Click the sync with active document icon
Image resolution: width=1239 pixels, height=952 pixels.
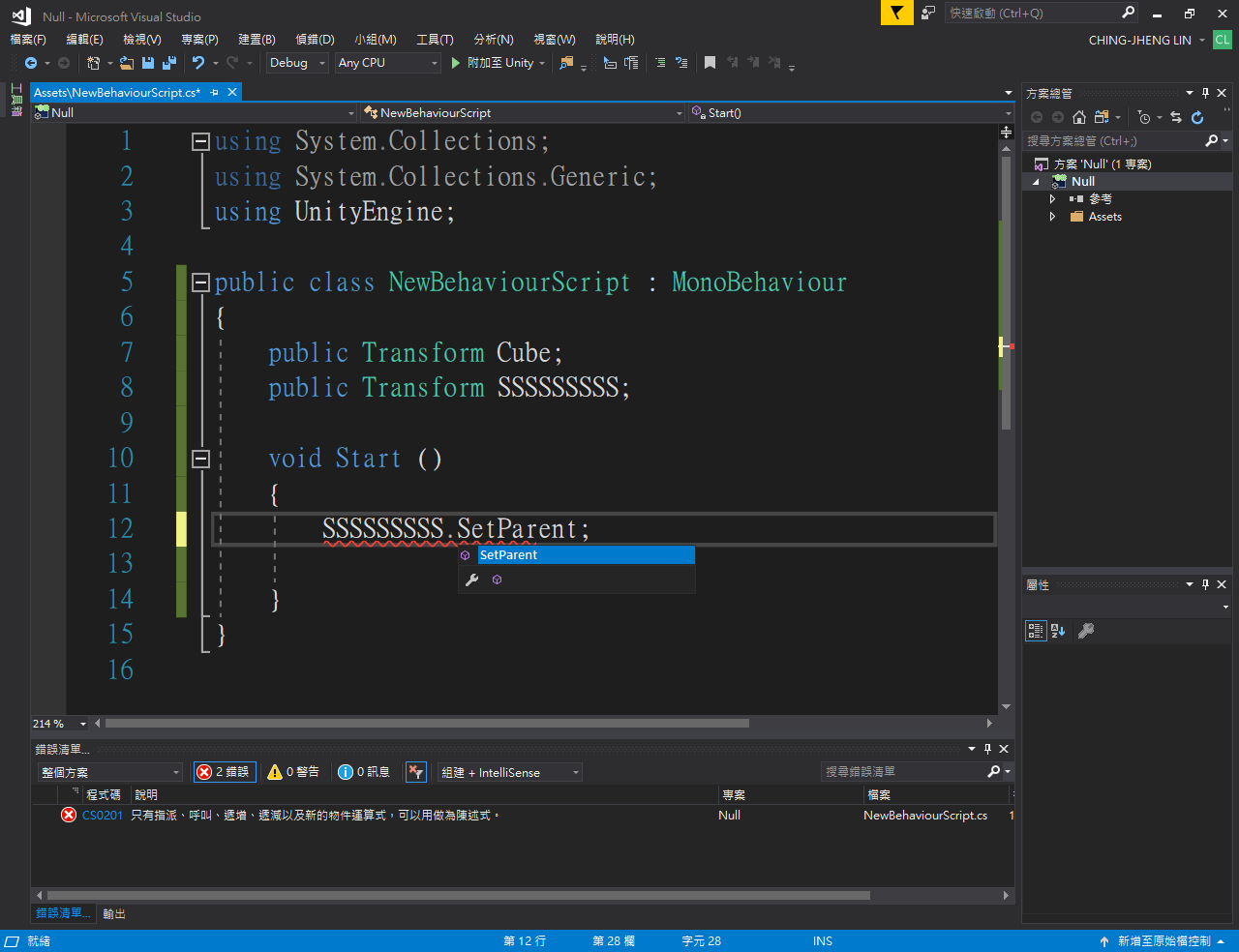(x=1176, y=117)
